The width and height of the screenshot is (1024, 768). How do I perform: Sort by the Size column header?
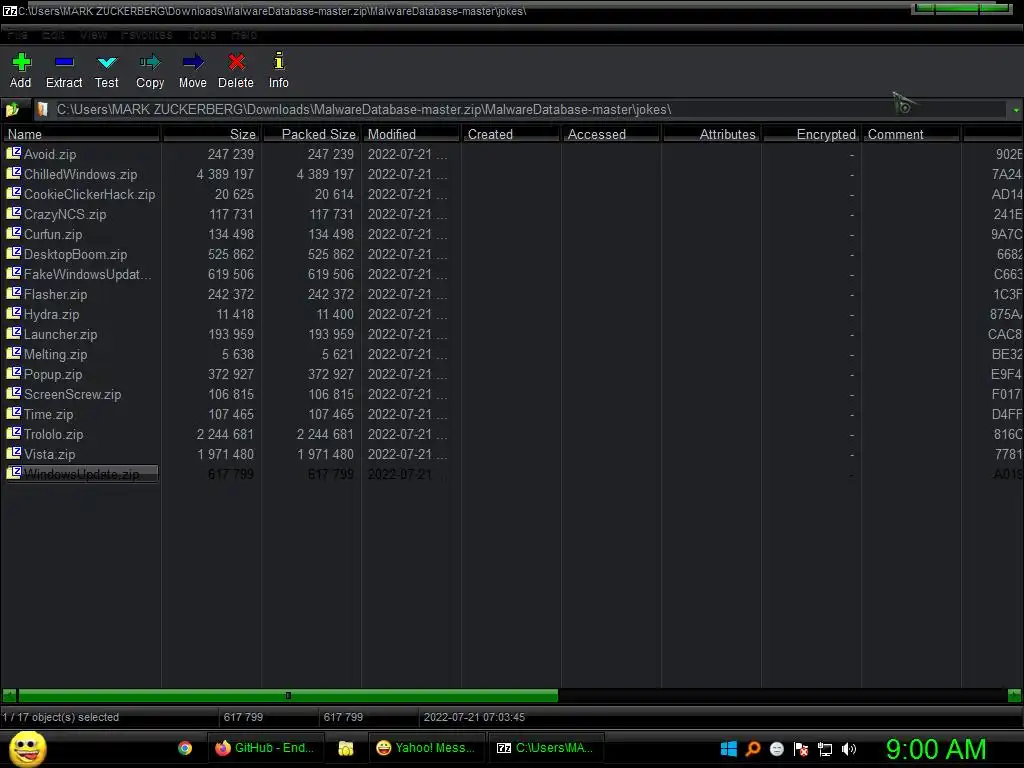212,134
